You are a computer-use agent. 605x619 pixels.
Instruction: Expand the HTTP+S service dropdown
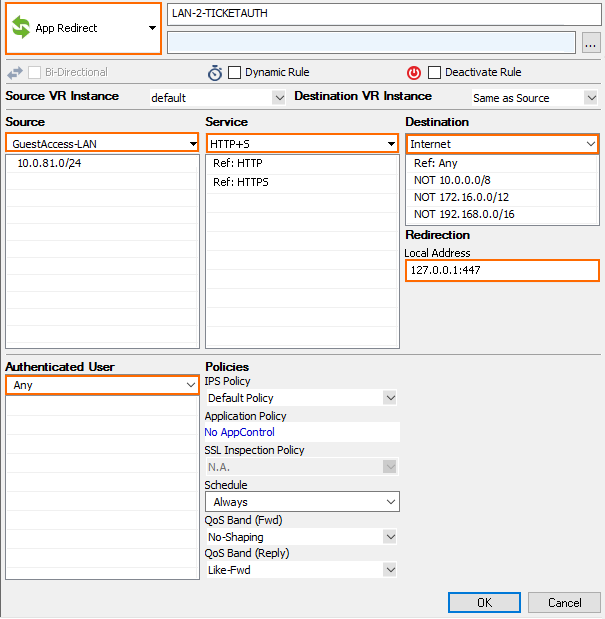pos(302,143)
